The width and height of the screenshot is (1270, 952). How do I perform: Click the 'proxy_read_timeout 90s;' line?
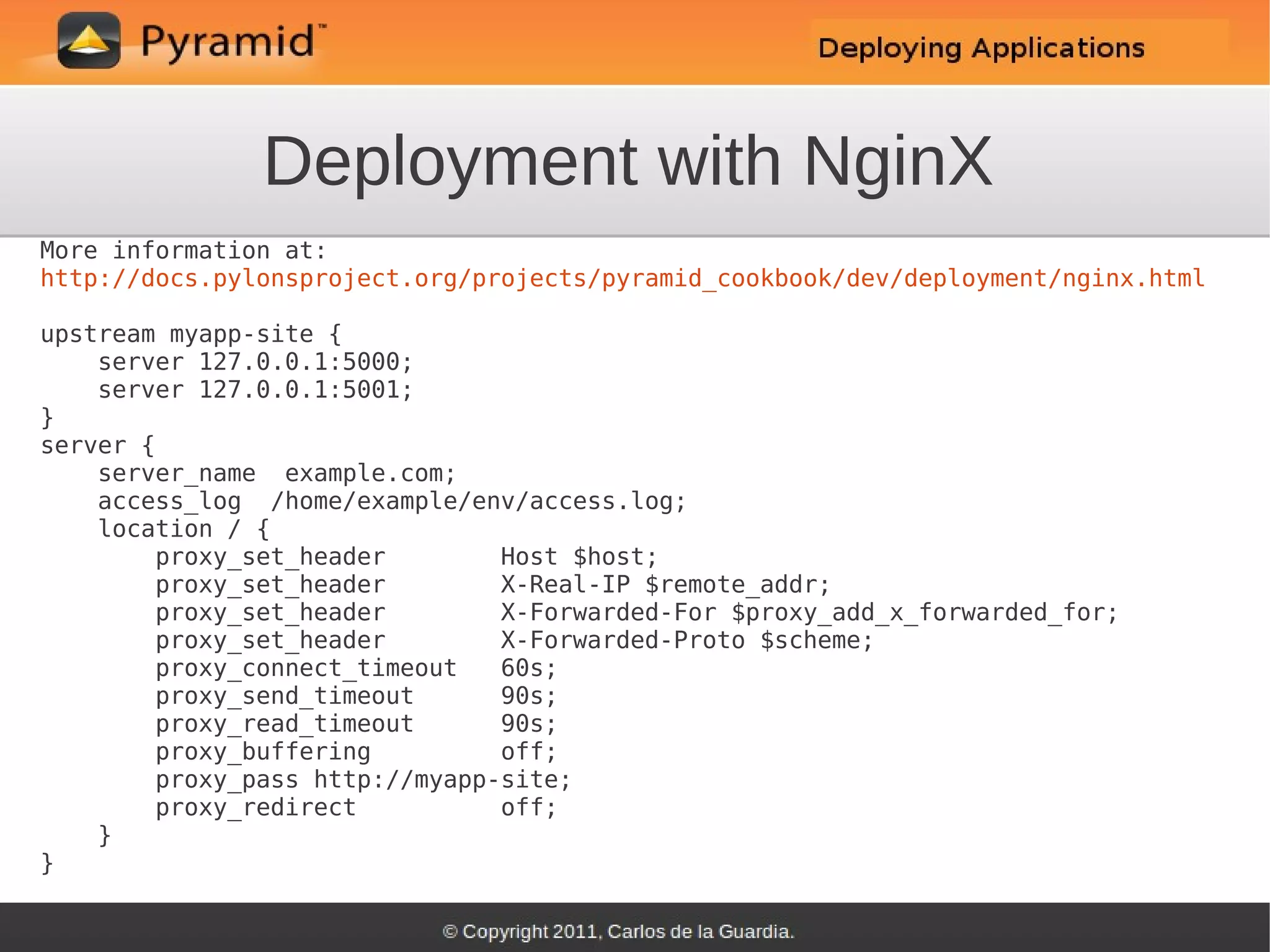[357, 724]
